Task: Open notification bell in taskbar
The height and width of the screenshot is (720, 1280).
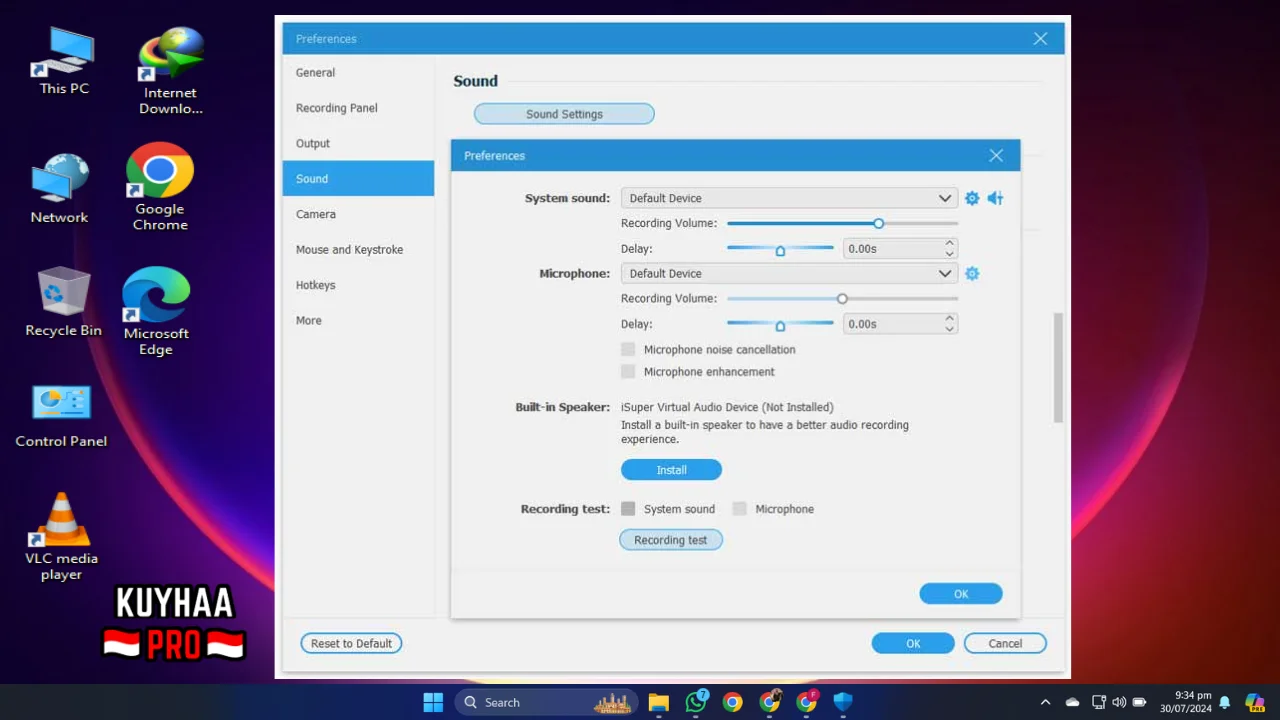Action: point(1224,702)
